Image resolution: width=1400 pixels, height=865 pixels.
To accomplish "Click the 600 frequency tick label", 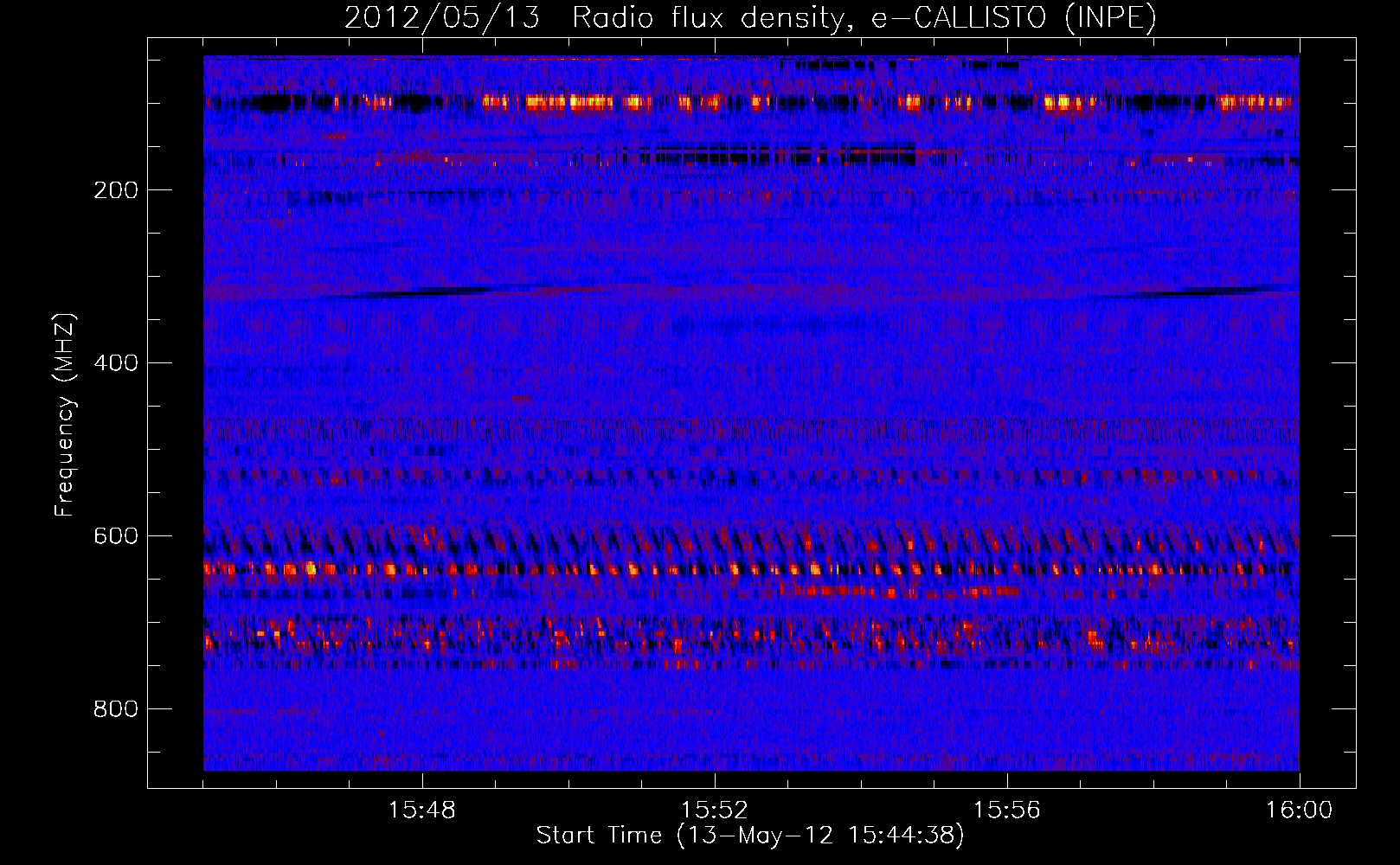I will coord(116,536).
